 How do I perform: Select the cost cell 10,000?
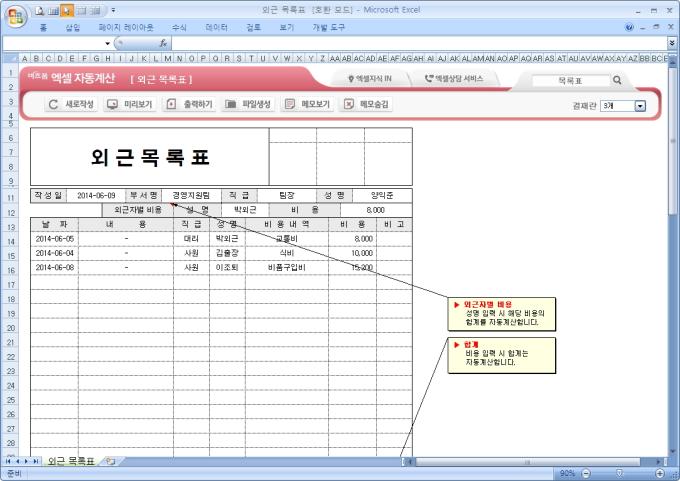tap(352, 253)
